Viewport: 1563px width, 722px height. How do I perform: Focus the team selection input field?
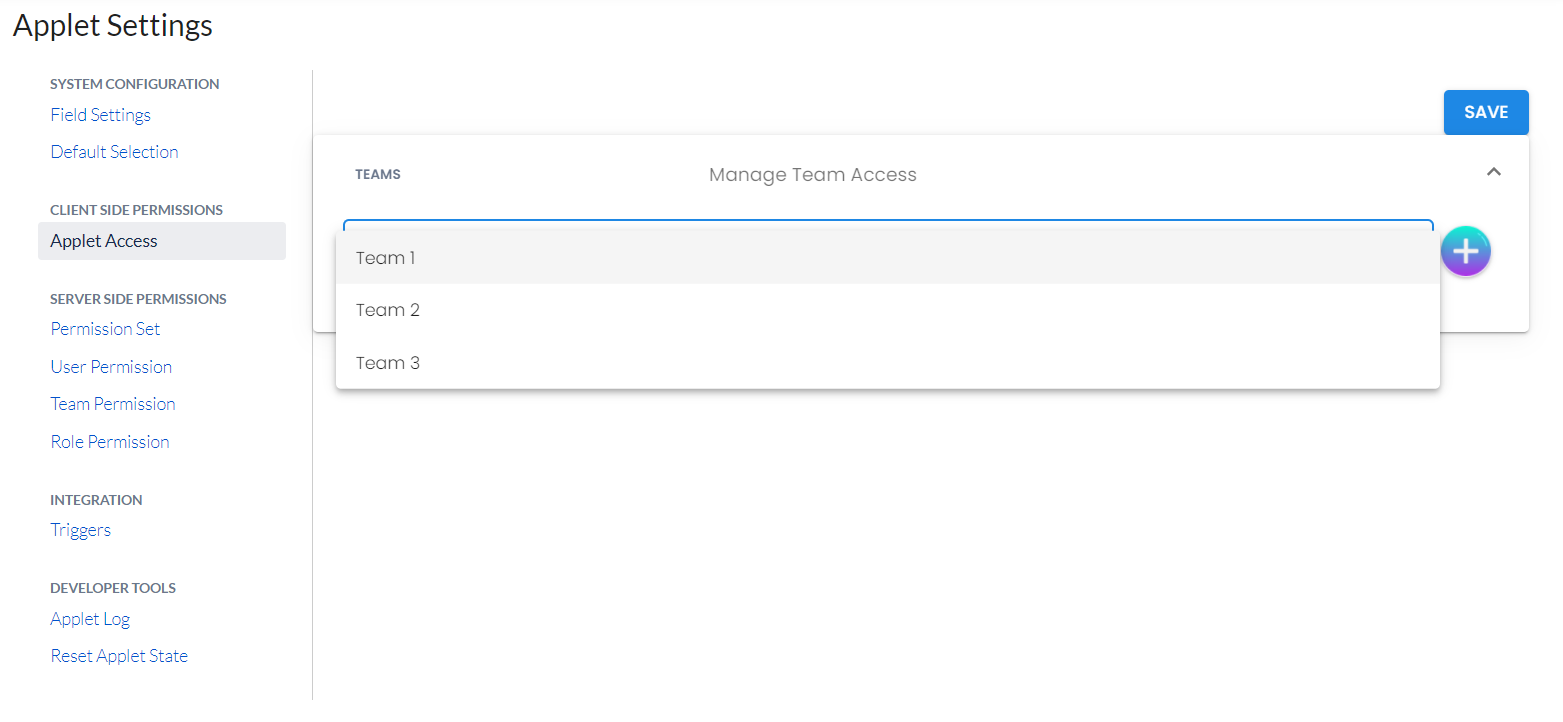pos(888,224)
